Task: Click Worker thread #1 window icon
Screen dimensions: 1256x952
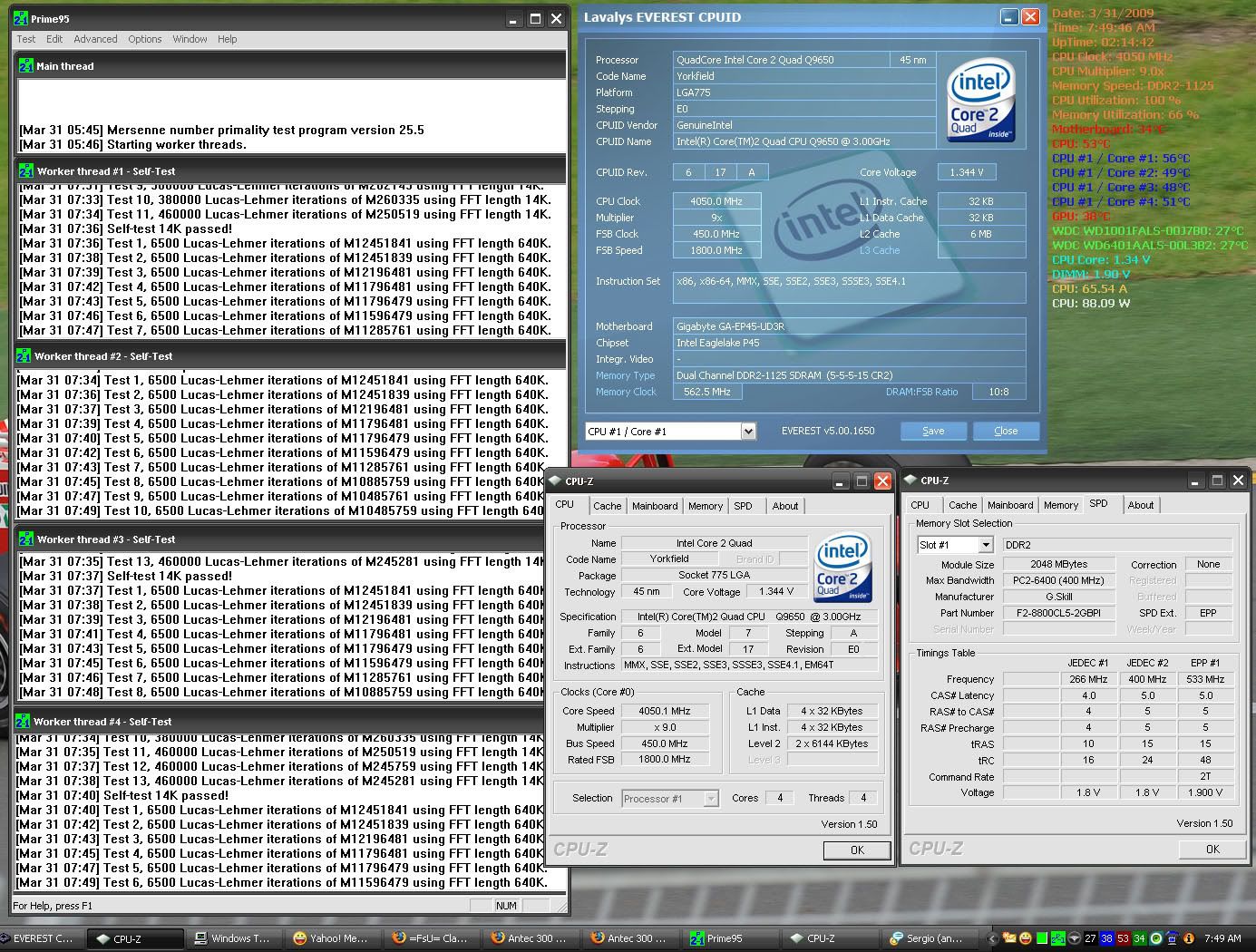Action: 26,170
